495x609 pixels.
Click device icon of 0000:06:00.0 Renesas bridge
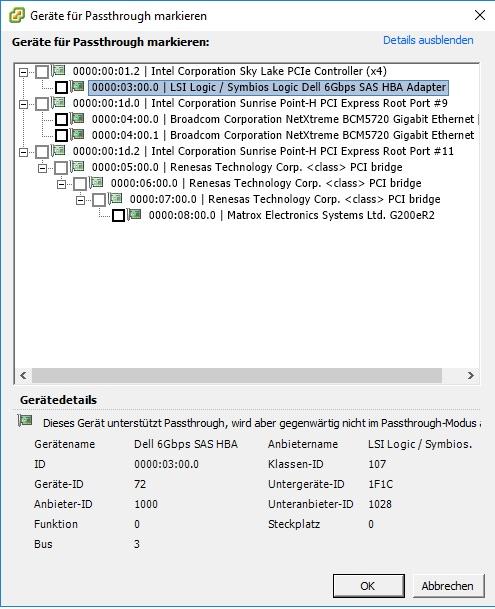[x=97, y=182]
